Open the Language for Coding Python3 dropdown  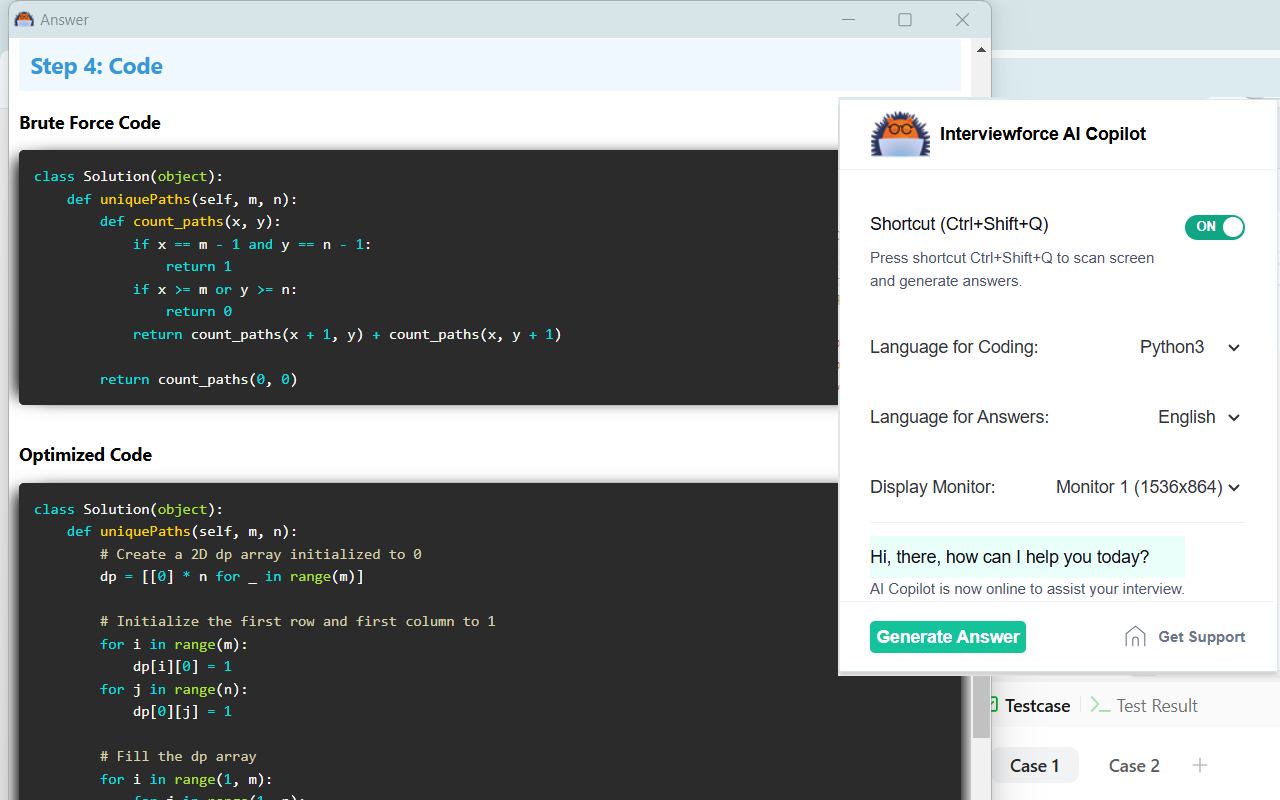1190,347
